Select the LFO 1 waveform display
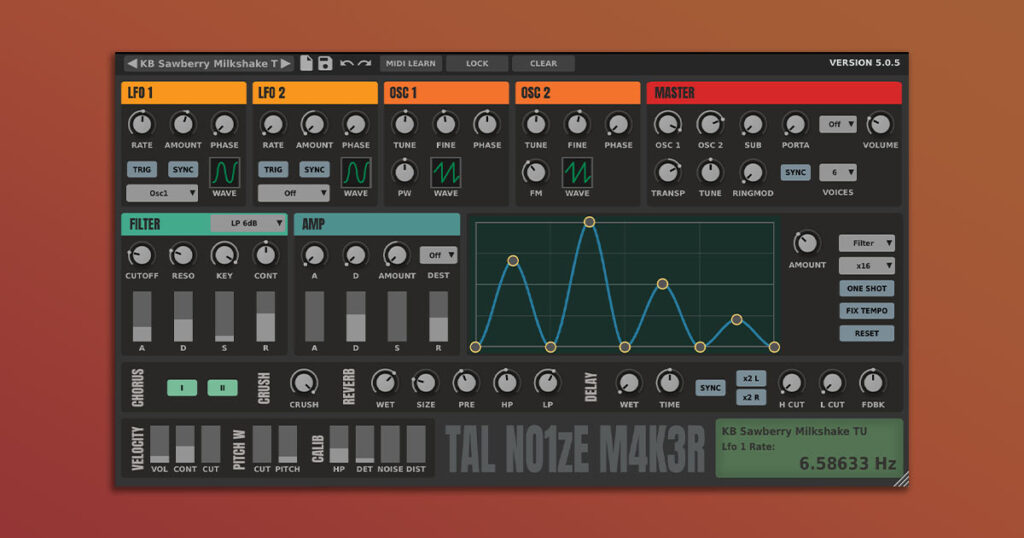Screen dimensions: 1024x538 (224, 173)
